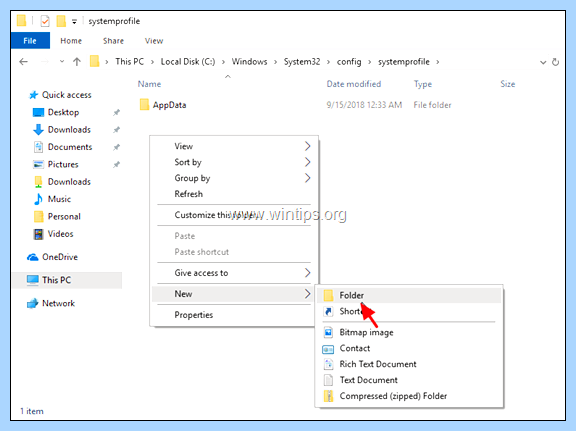576x431 pixels.
Task: Click the Pictures icon in sidebar
Action: (x=38, y=165)
